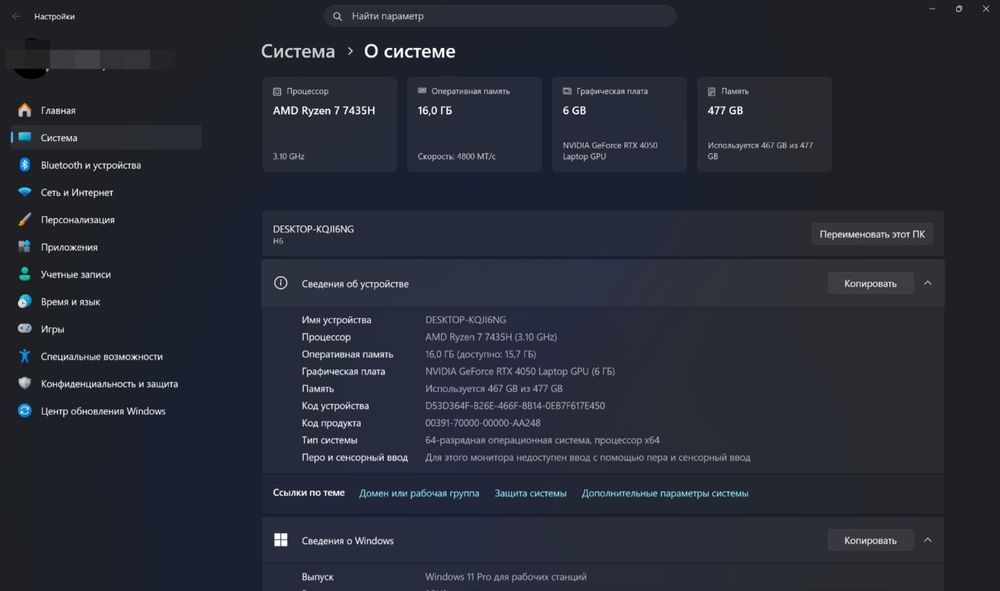1000x591 pixels.
Task: Click the search magnifier icon
Action: (337, 16)
